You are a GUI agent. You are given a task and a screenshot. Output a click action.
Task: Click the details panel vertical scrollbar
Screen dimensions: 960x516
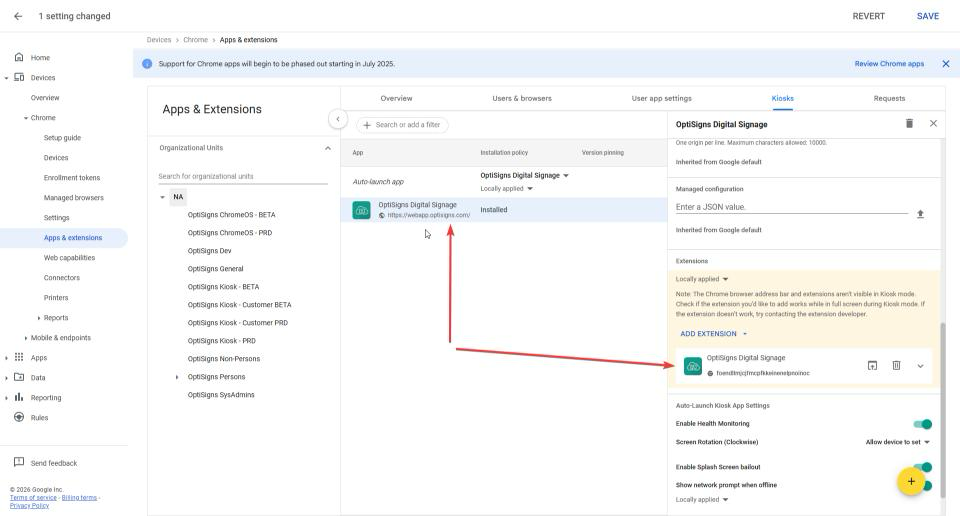point(942,410)
